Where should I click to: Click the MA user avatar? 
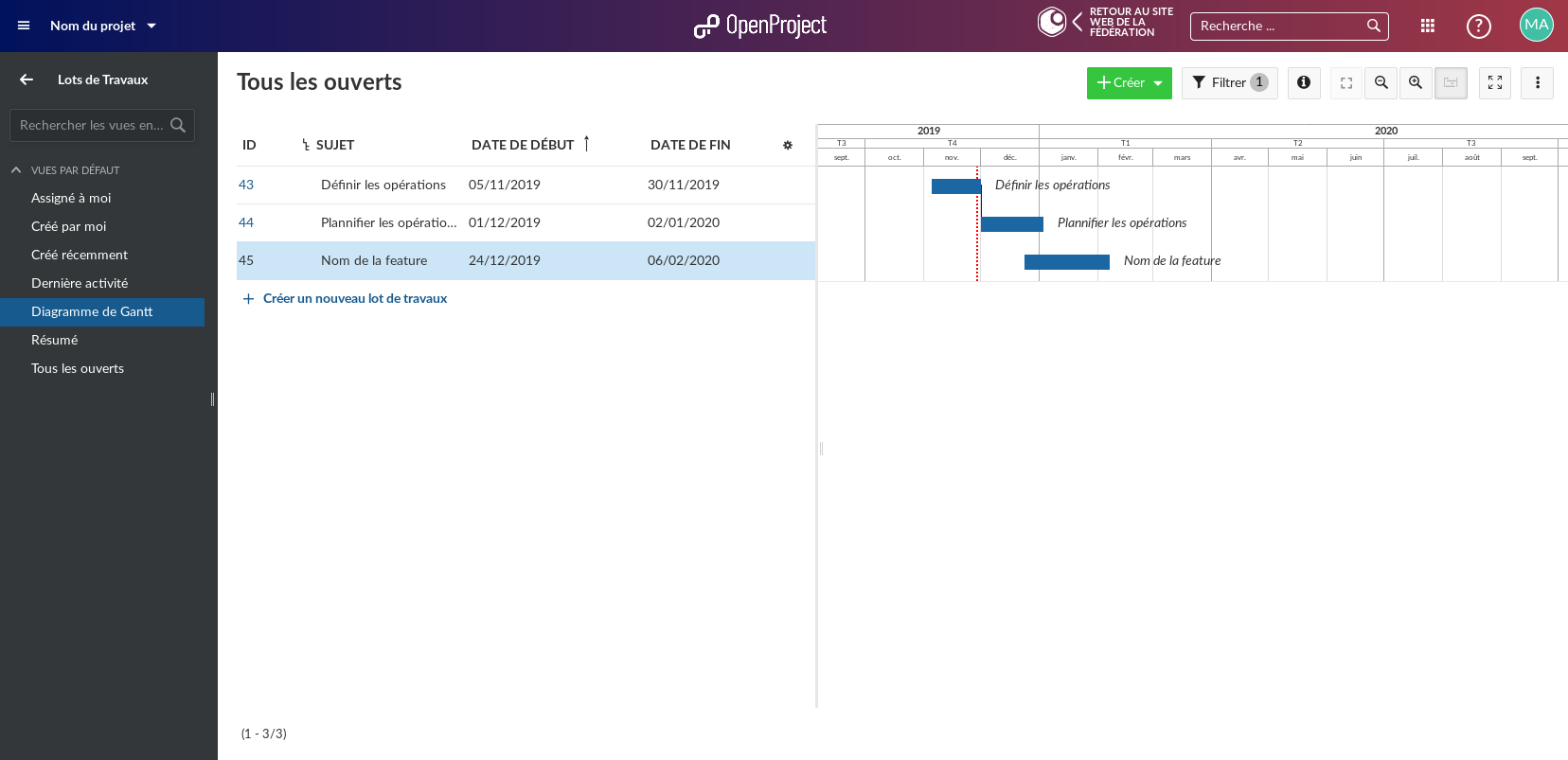pyautogui.click(x=1536, y=26)
